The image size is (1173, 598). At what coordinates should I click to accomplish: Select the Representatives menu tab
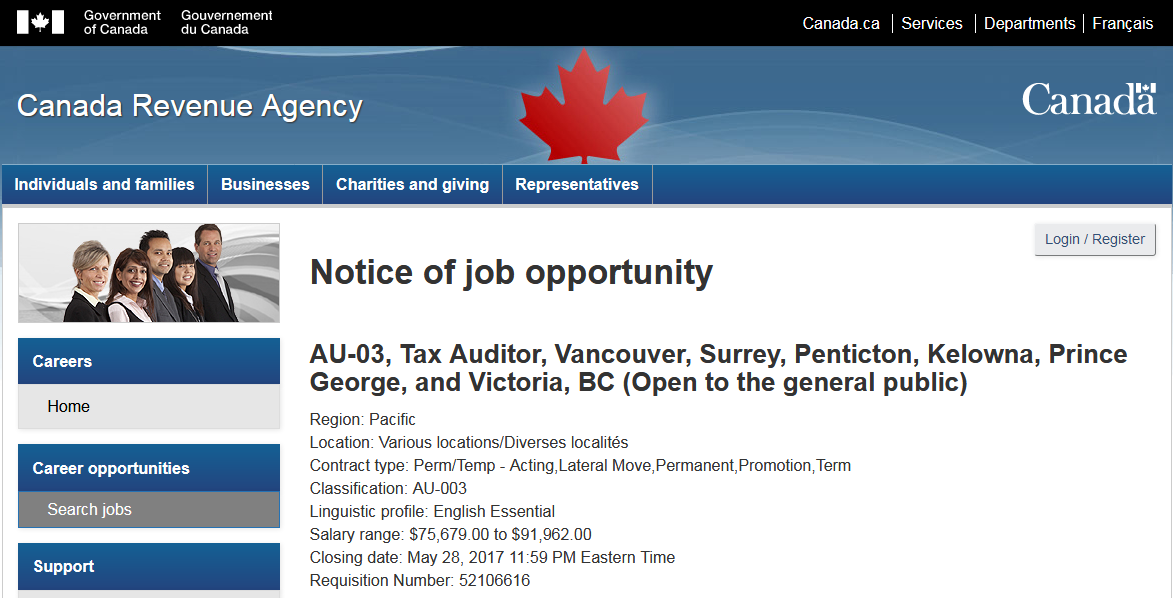pyautogui.click(x=577, y=184)
